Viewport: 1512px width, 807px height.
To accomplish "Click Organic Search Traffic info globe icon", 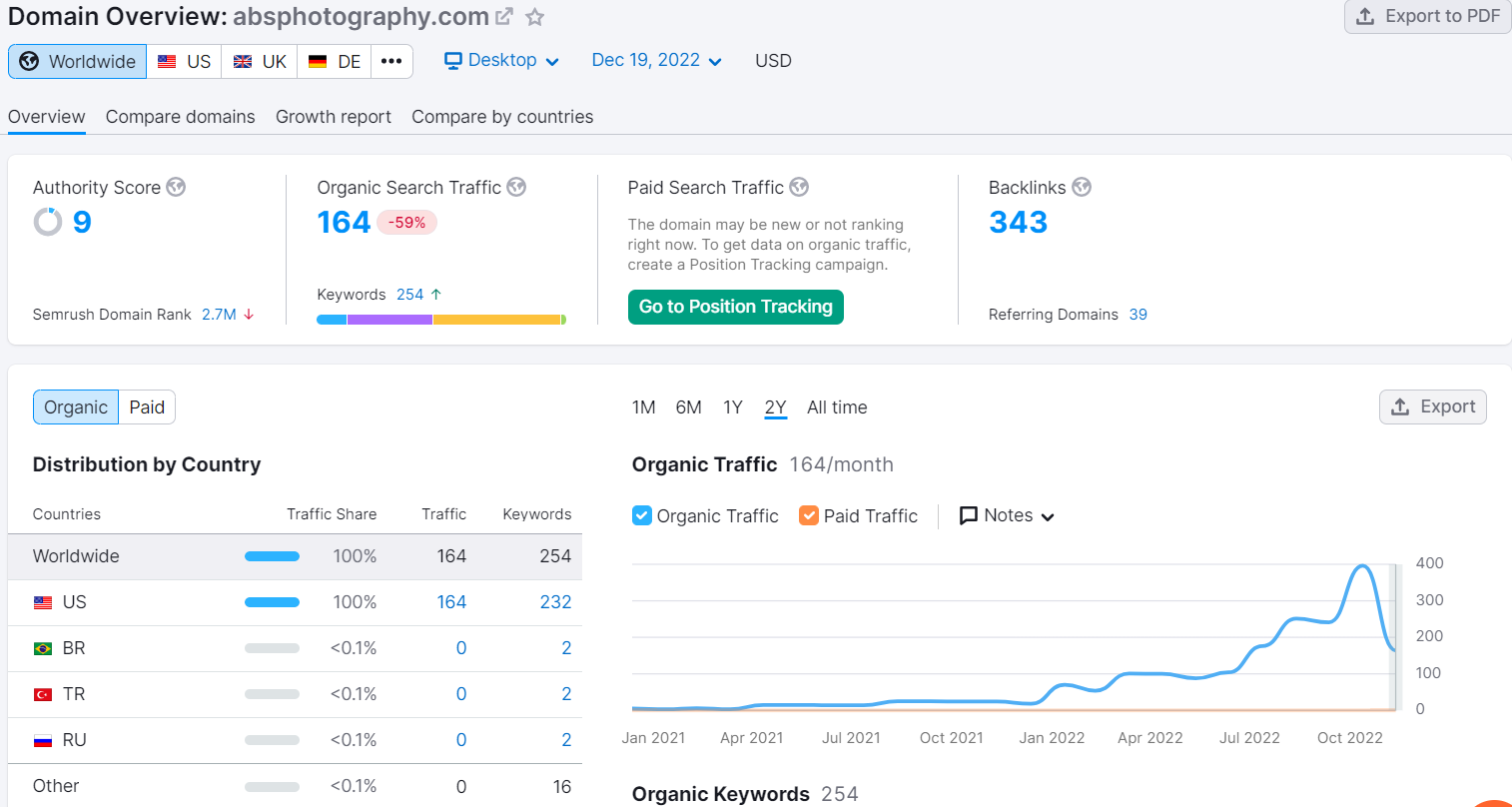I will [x=516, y=187].
